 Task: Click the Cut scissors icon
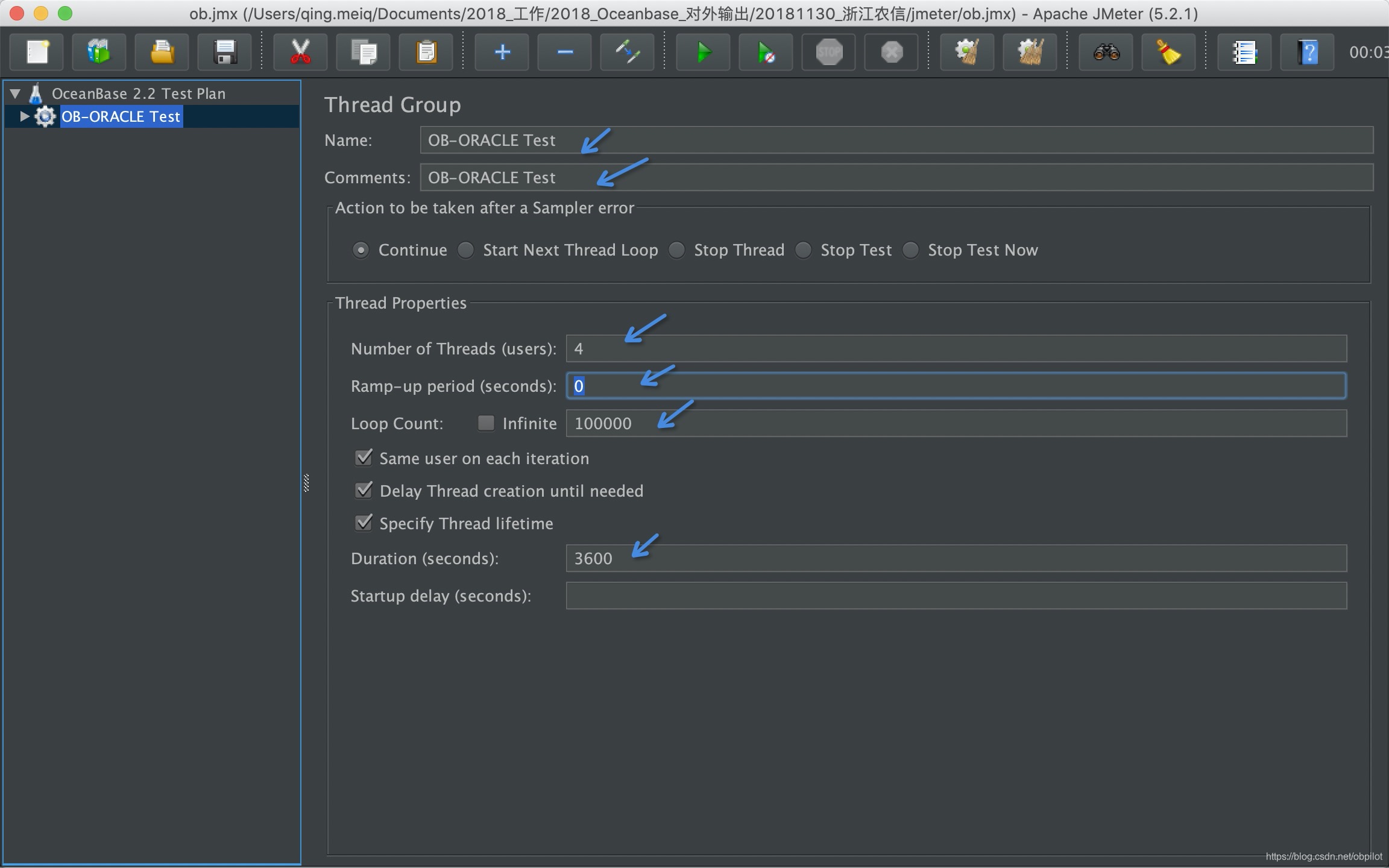tap(300, 52)
